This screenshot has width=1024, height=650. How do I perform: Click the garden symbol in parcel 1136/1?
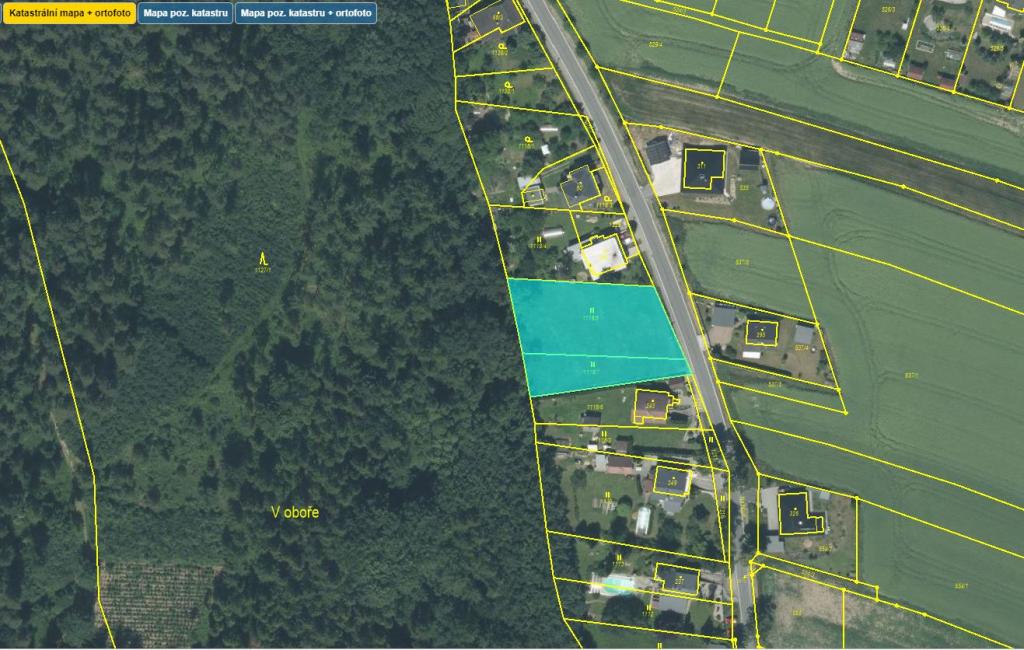coord(508,86)
